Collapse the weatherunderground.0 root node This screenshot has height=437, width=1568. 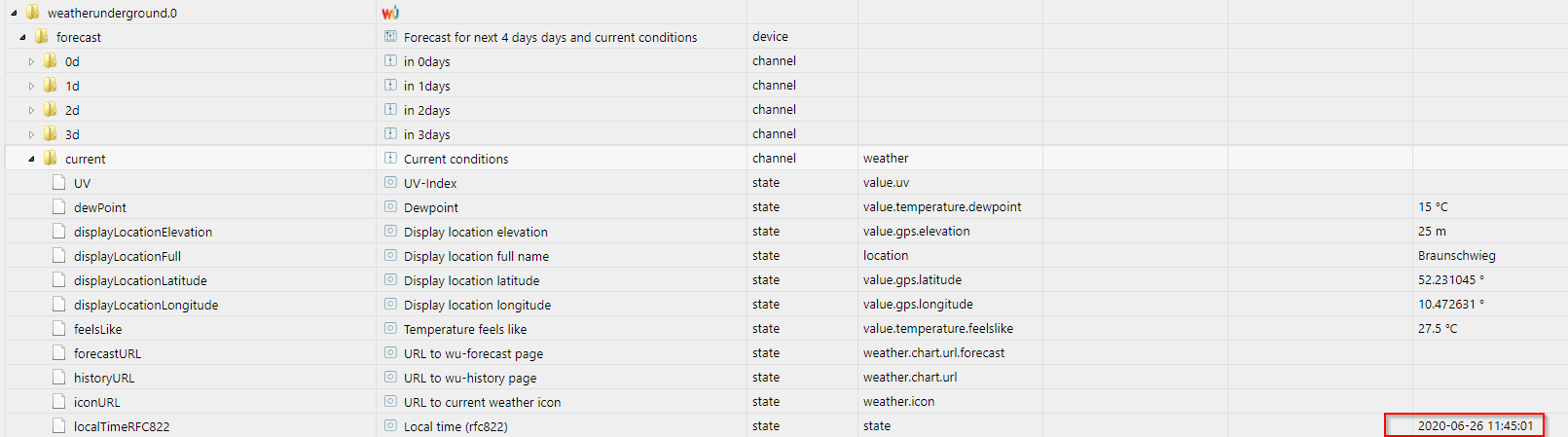14,13
